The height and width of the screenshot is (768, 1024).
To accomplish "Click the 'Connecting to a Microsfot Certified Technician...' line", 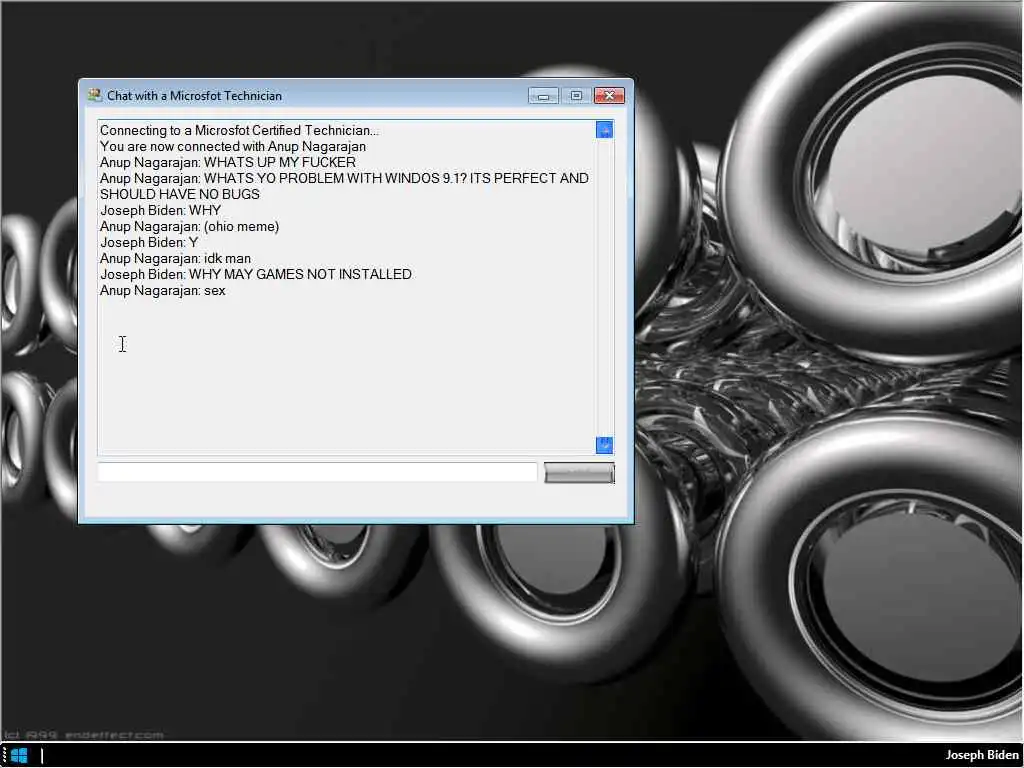I will tap(239, 131).
